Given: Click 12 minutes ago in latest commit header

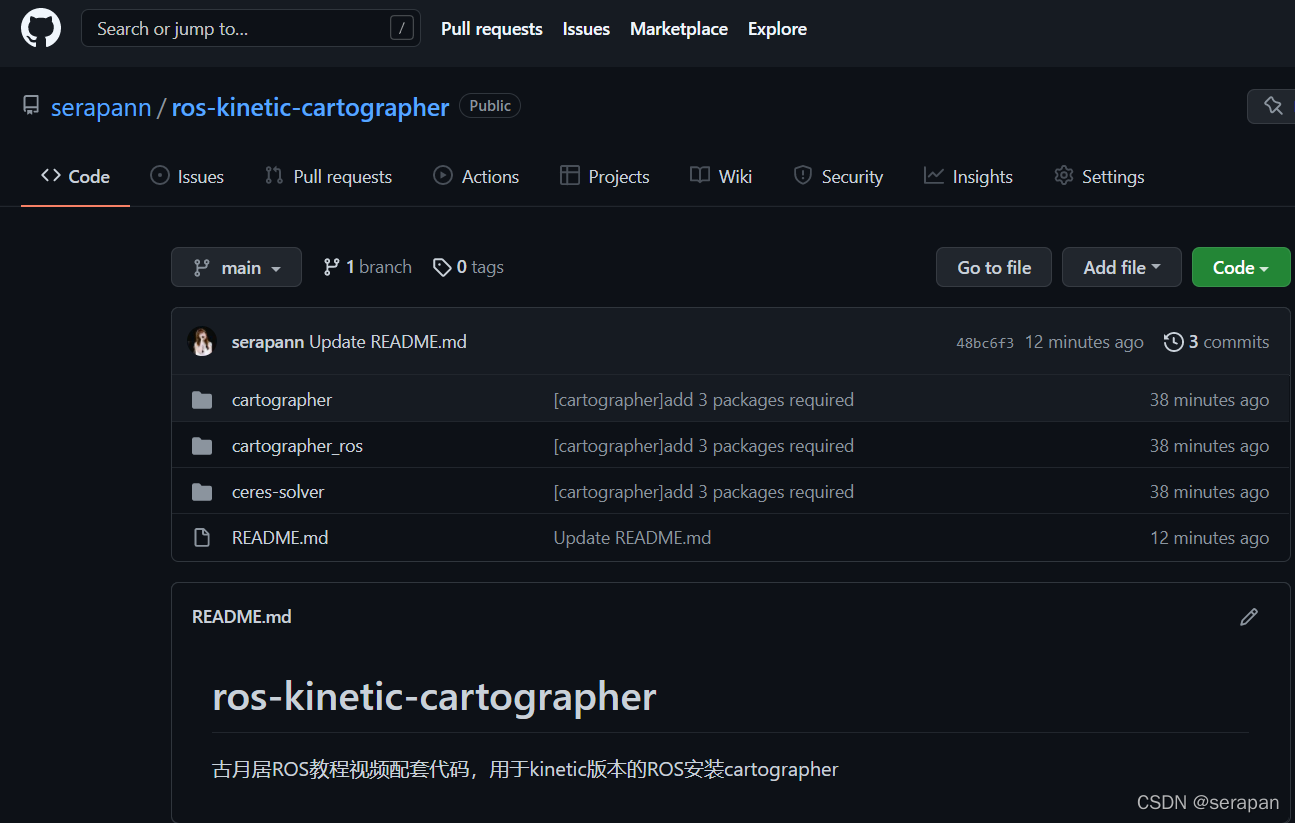Looking at the screenshot, I should point(1084,342).
